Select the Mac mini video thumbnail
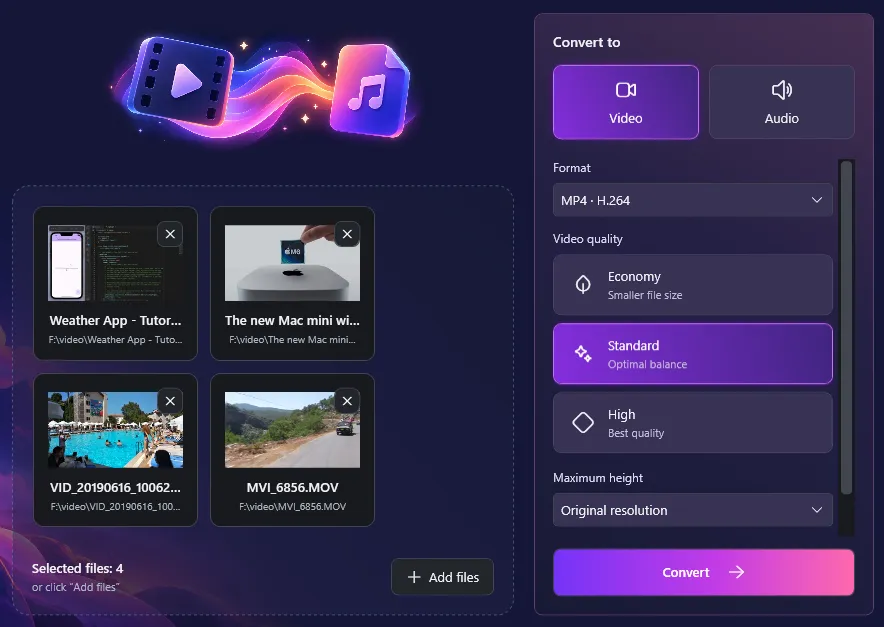Screen dimensions: 884x627 coord(292,263)
